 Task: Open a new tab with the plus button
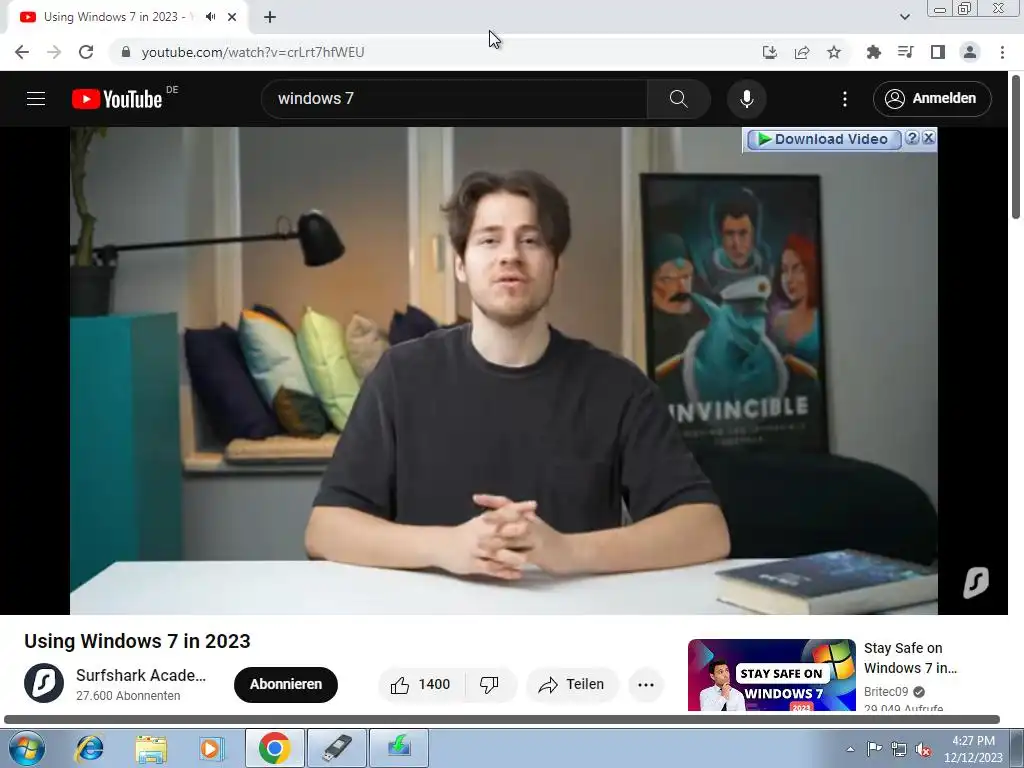pos(270,17)
